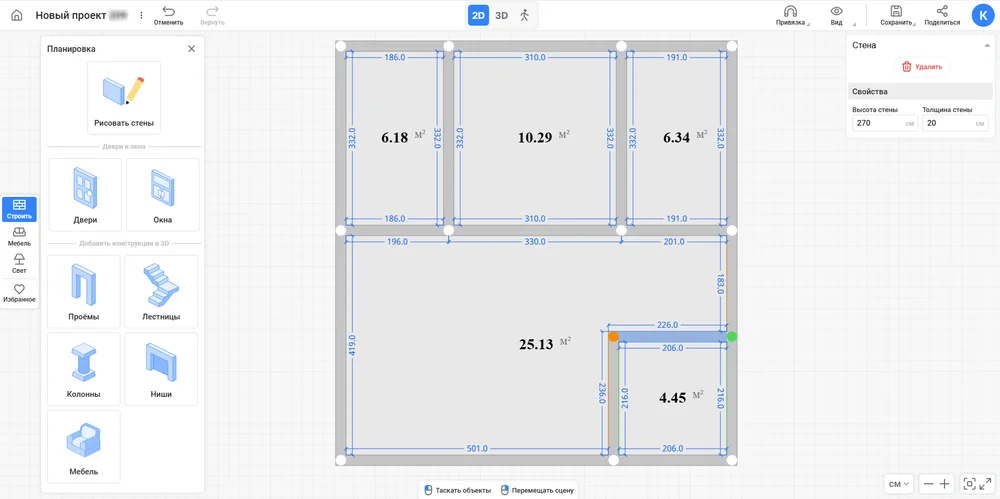Screen dimensions: 1000x499
Task: Select the Окна (Windows) tool
Action: tap(162, 194)
